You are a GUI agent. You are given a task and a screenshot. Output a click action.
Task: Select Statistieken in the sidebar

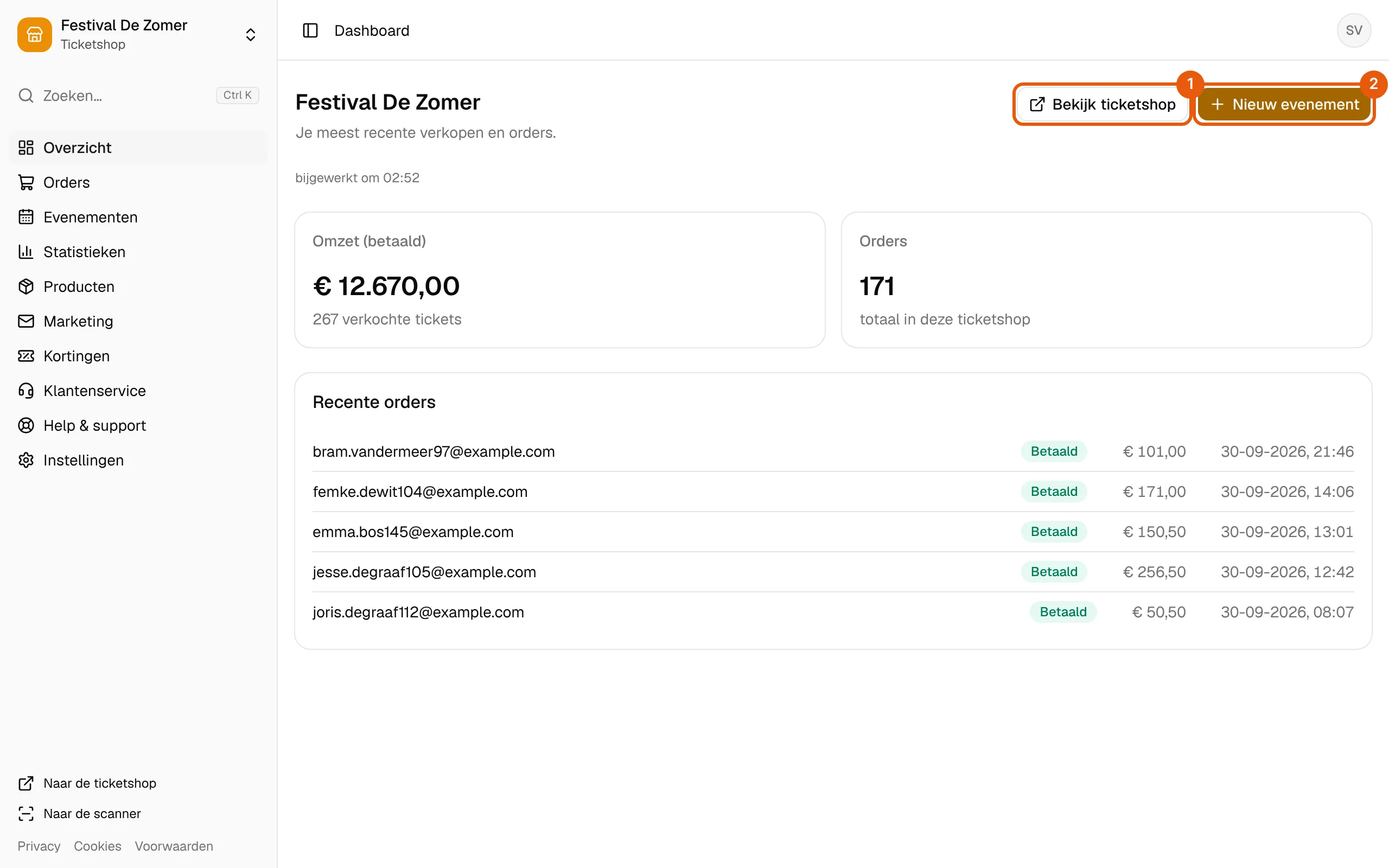tap(138, 252)
